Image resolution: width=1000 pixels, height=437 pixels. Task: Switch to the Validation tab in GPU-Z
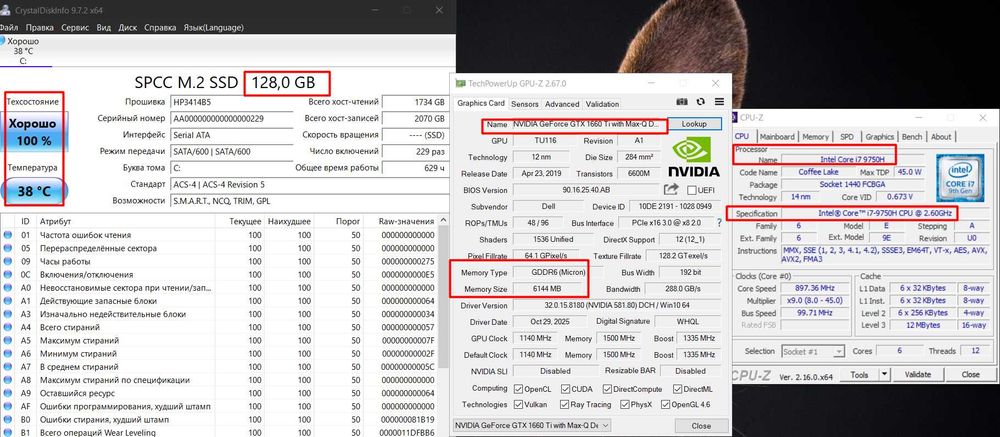click(x=602, y=103)
